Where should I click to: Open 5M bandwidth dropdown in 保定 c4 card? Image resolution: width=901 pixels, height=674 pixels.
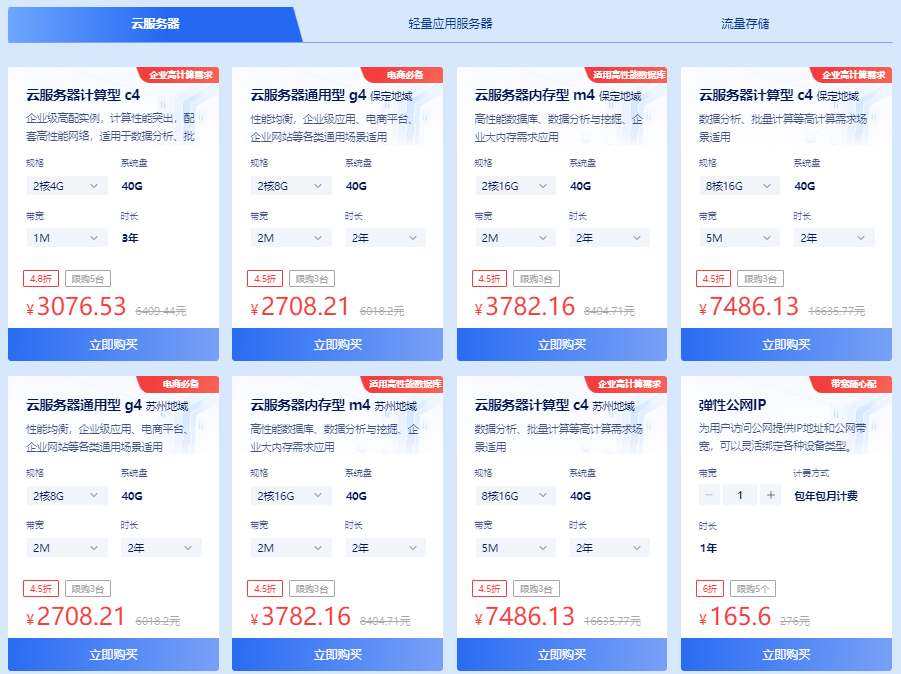(x=739, y=238)
